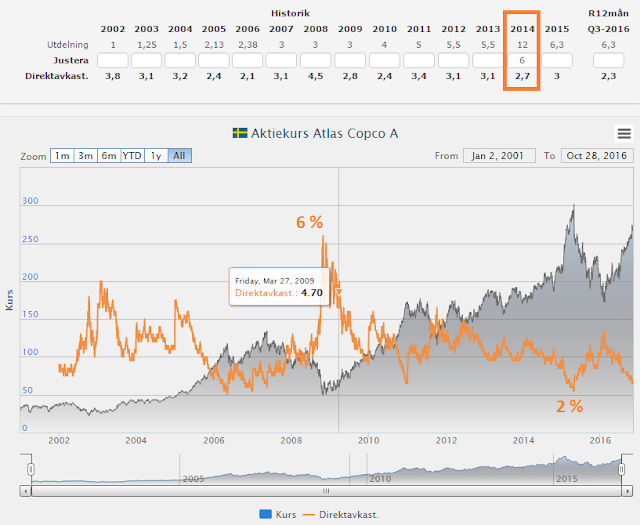Screen dimensions: 640x525
Task: Click the Justera field for 2012
Action: pos(453,60)
